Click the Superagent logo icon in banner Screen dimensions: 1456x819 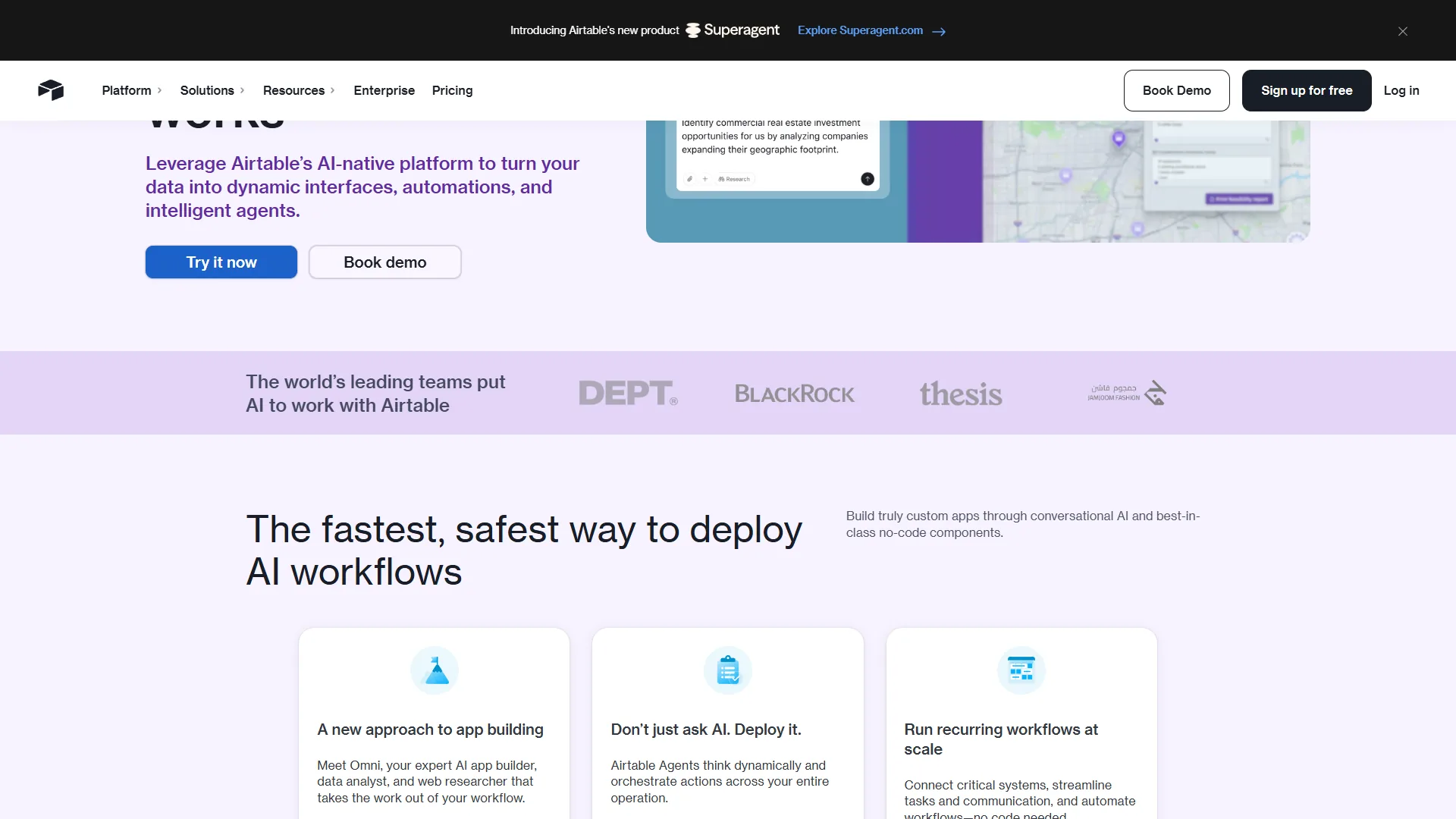(692, 30)
